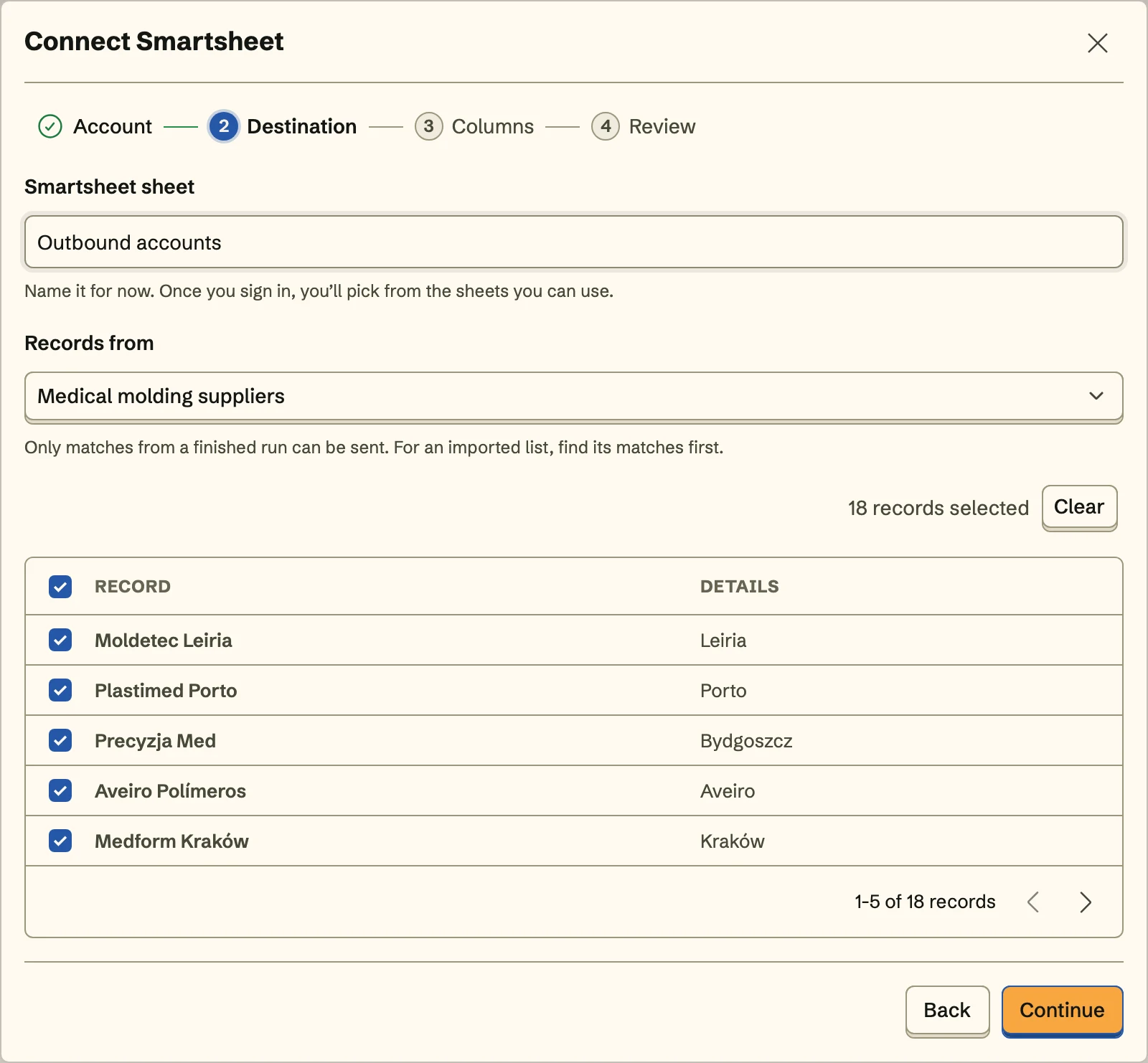Continue to the next step
Viewport: 1148px width, 1063px height.
pyautogui.click(x=1062, y=1010)
